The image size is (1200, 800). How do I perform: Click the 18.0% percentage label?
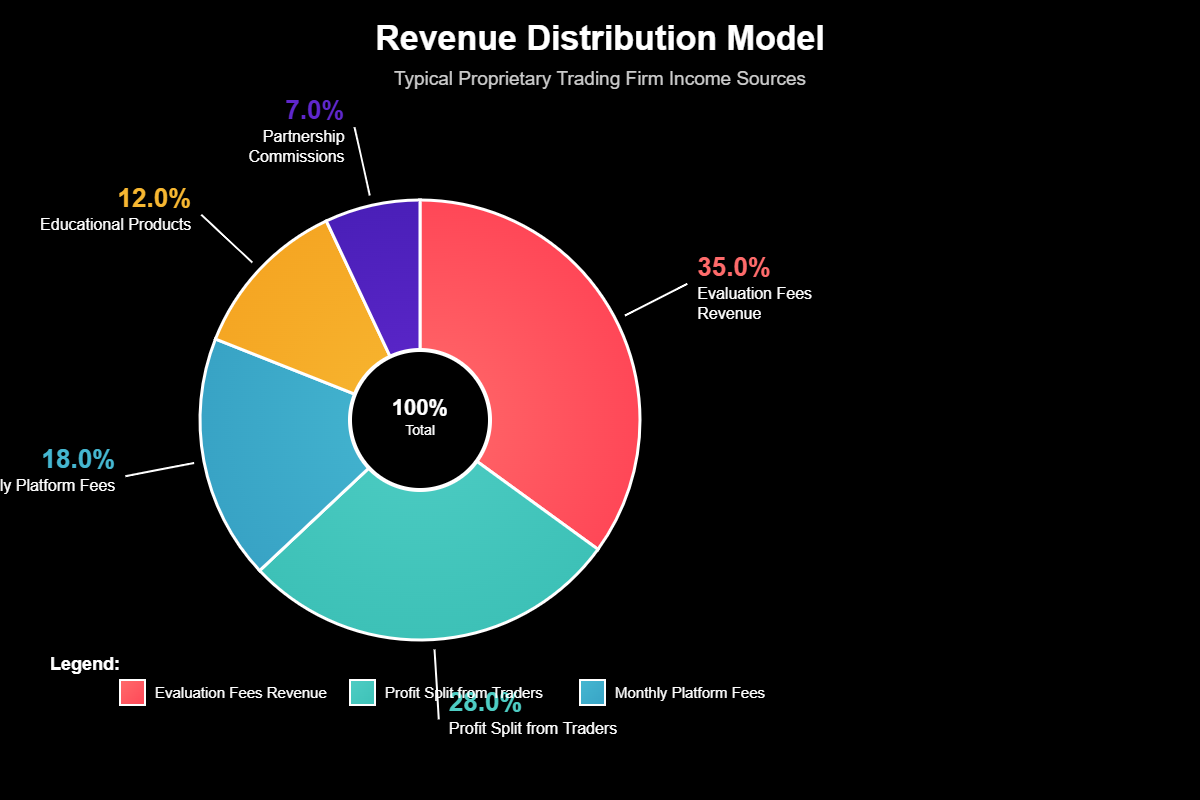(x=78, y=459)
